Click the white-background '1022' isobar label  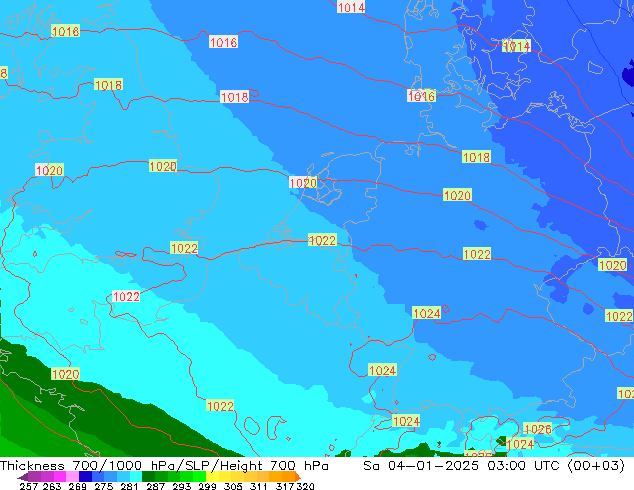[126, 296]
